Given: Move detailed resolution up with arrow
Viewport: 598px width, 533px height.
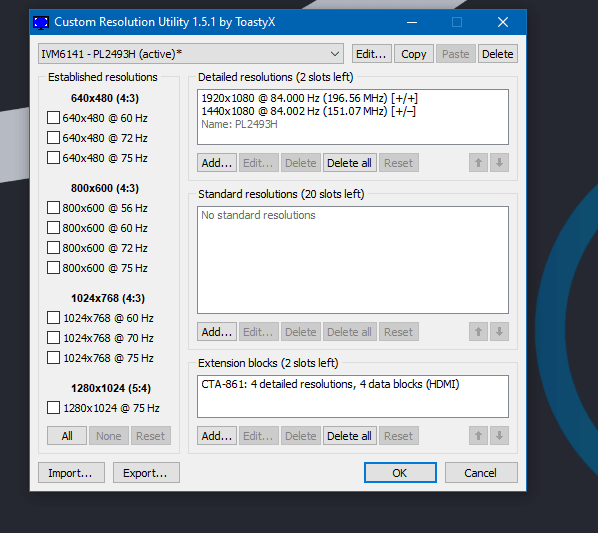Looking at the screenshot, I should pyautogui.click(x=478, y=163).
